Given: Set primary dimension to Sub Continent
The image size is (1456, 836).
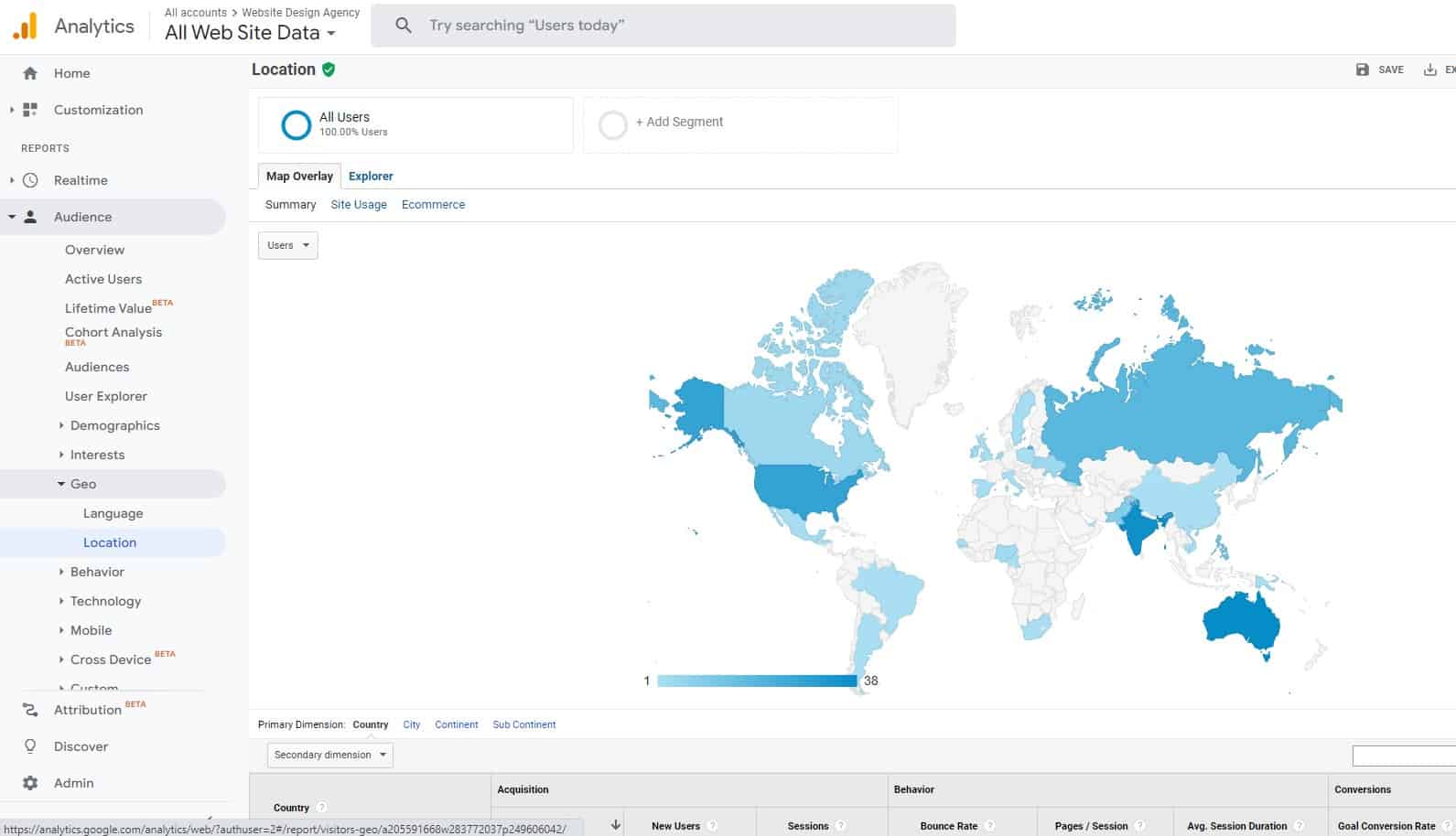Looking at the screenshot, I should 524,724.
